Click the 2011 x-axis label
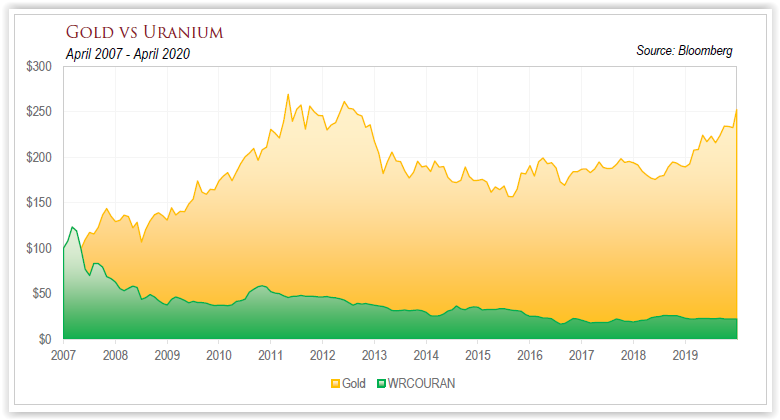780x420 pixels. coord(270,354)
